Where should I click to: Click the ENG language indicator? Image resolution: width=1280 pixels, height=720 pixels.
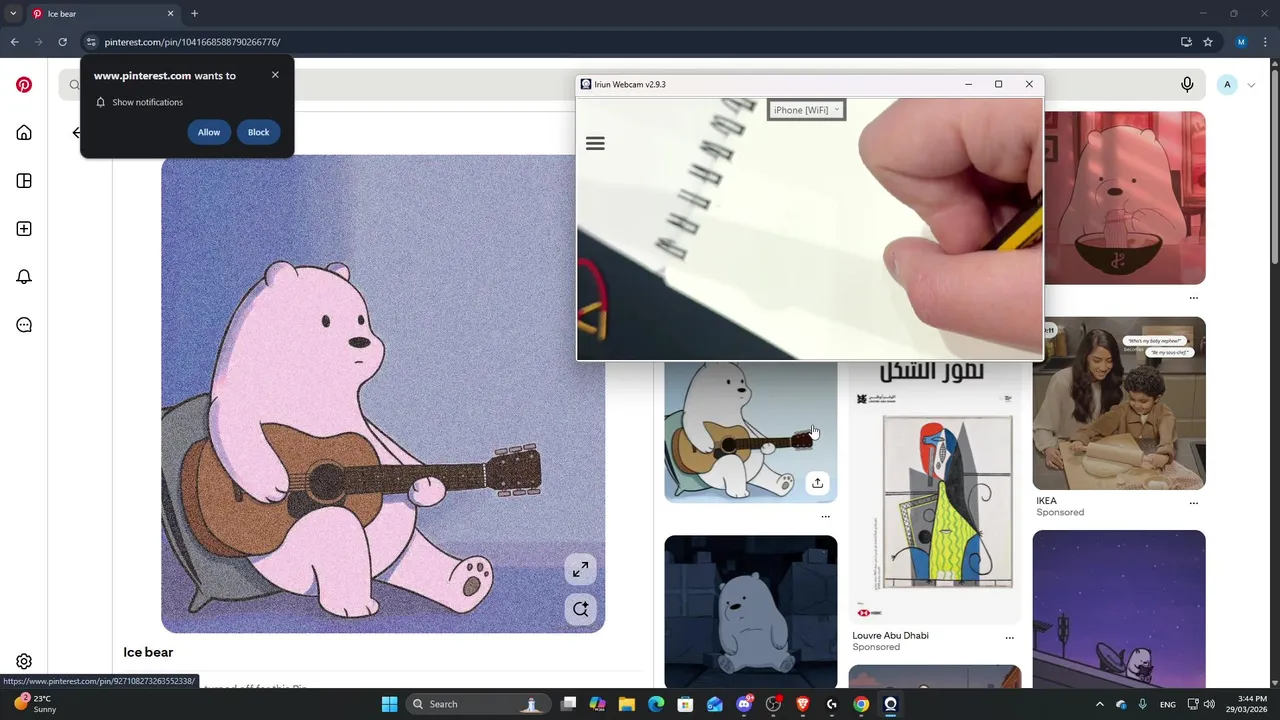coord(1167,704)
